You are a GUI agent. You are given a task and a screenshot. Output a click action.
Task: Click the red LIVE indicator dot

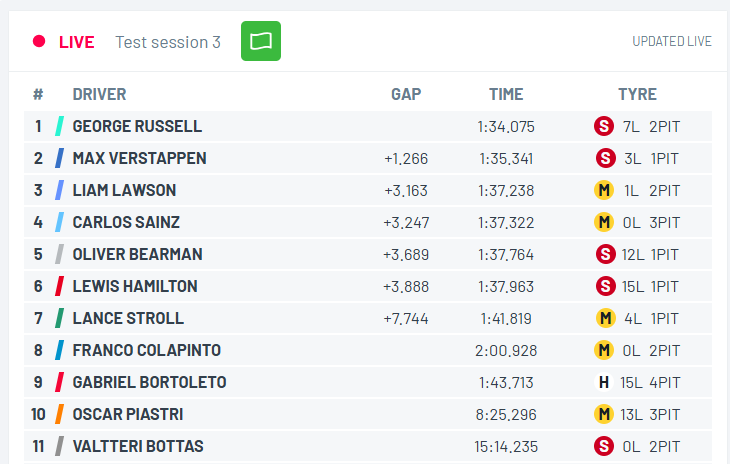39,41
